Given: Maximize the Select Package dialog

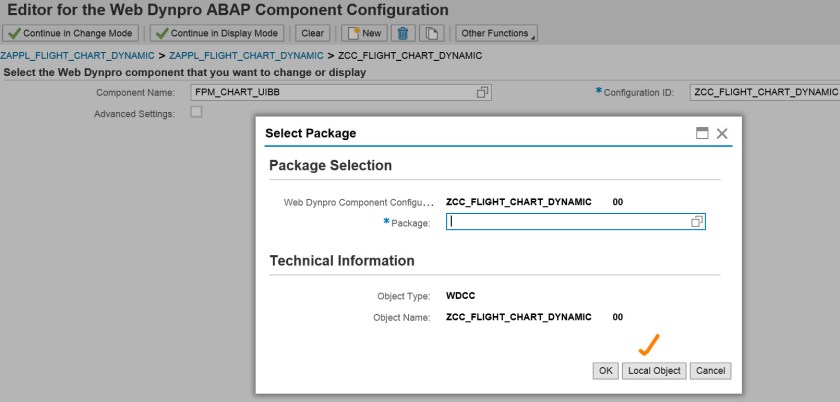Looking at the screenshot, I should pos(702,133).
